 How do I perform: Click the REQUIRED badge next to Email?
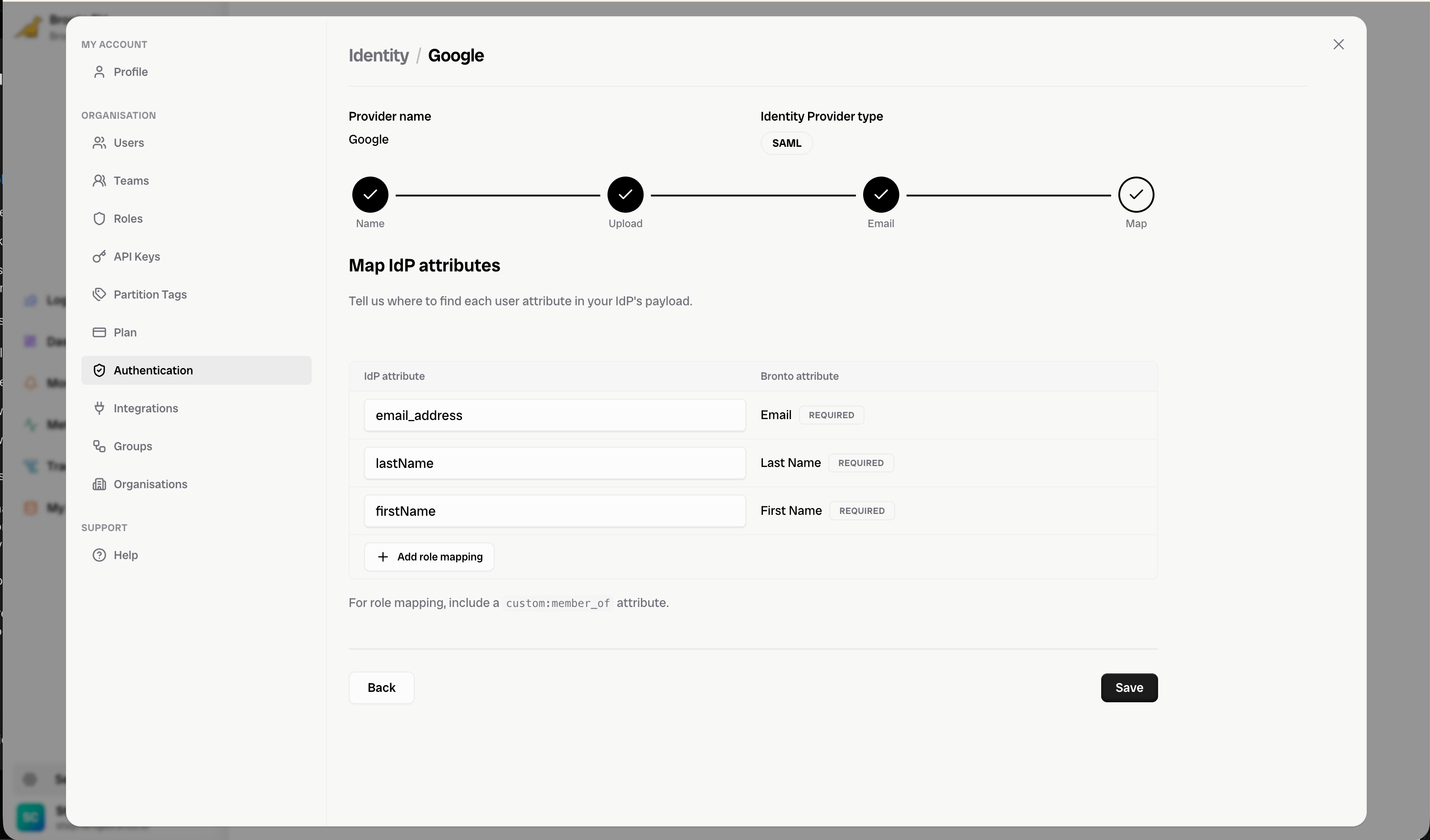point(832,415)
